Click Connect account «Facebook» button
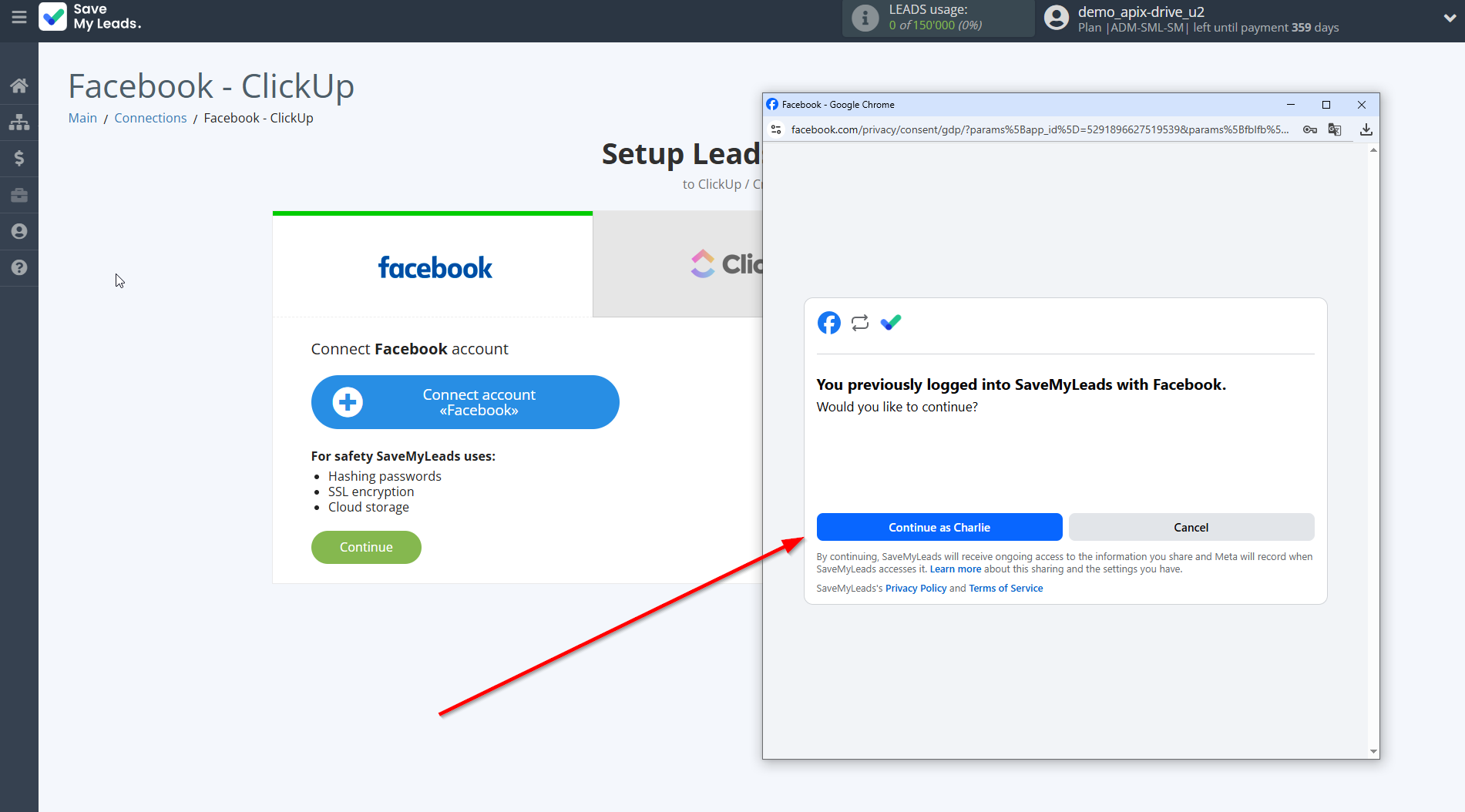Viewport: 1465px width, 812px height. [465, 402]
